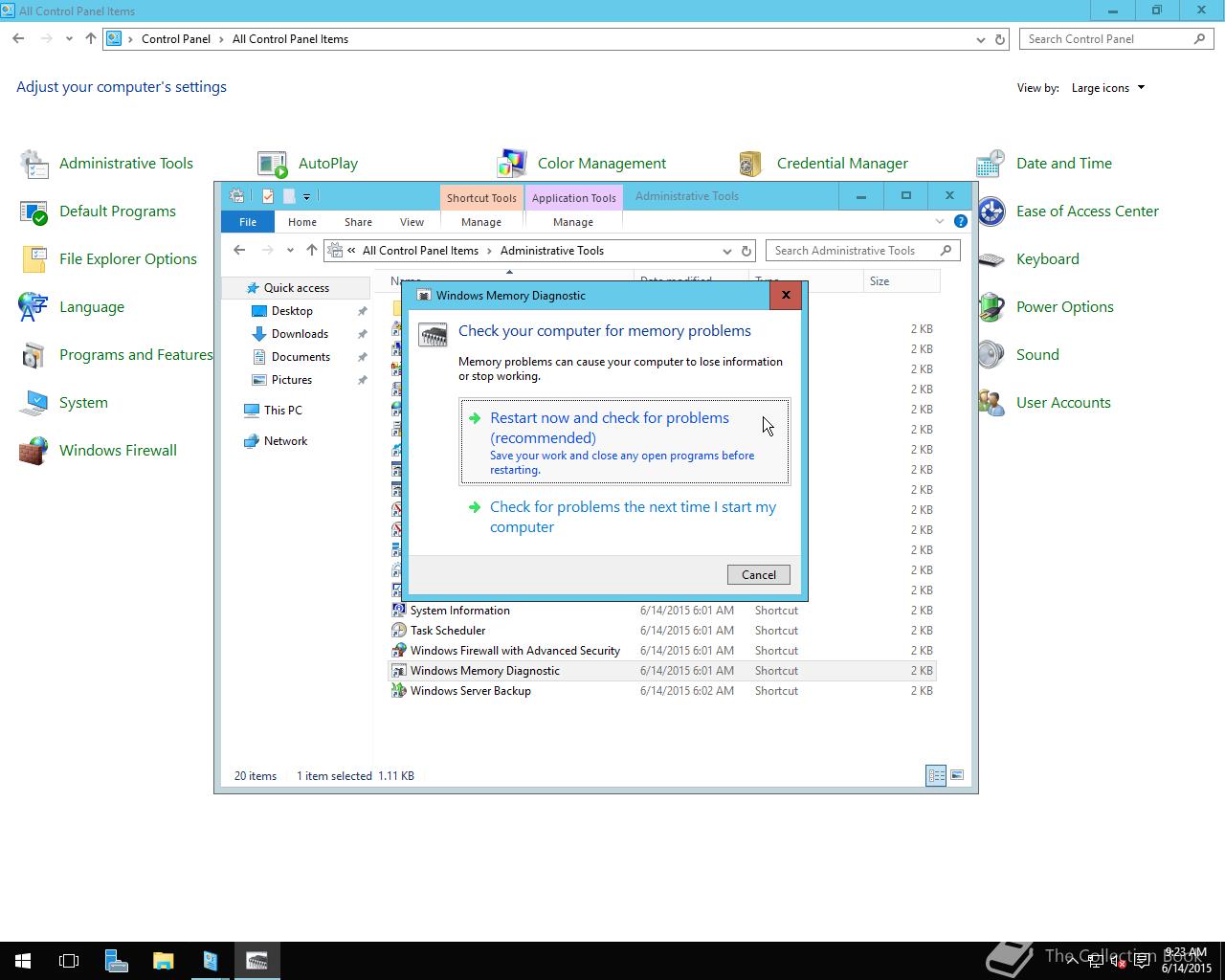Image resolution: width=1225 pixels, height=980 pixels.
Task: Choose check next time computer starts
Action: 625,517
